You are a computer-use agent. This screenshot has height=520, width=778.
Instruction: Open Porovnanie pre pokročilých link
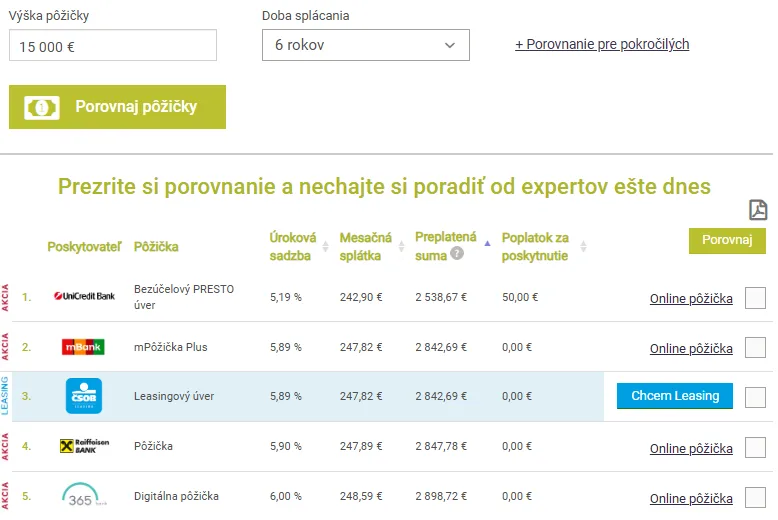(x=602, y=44)
